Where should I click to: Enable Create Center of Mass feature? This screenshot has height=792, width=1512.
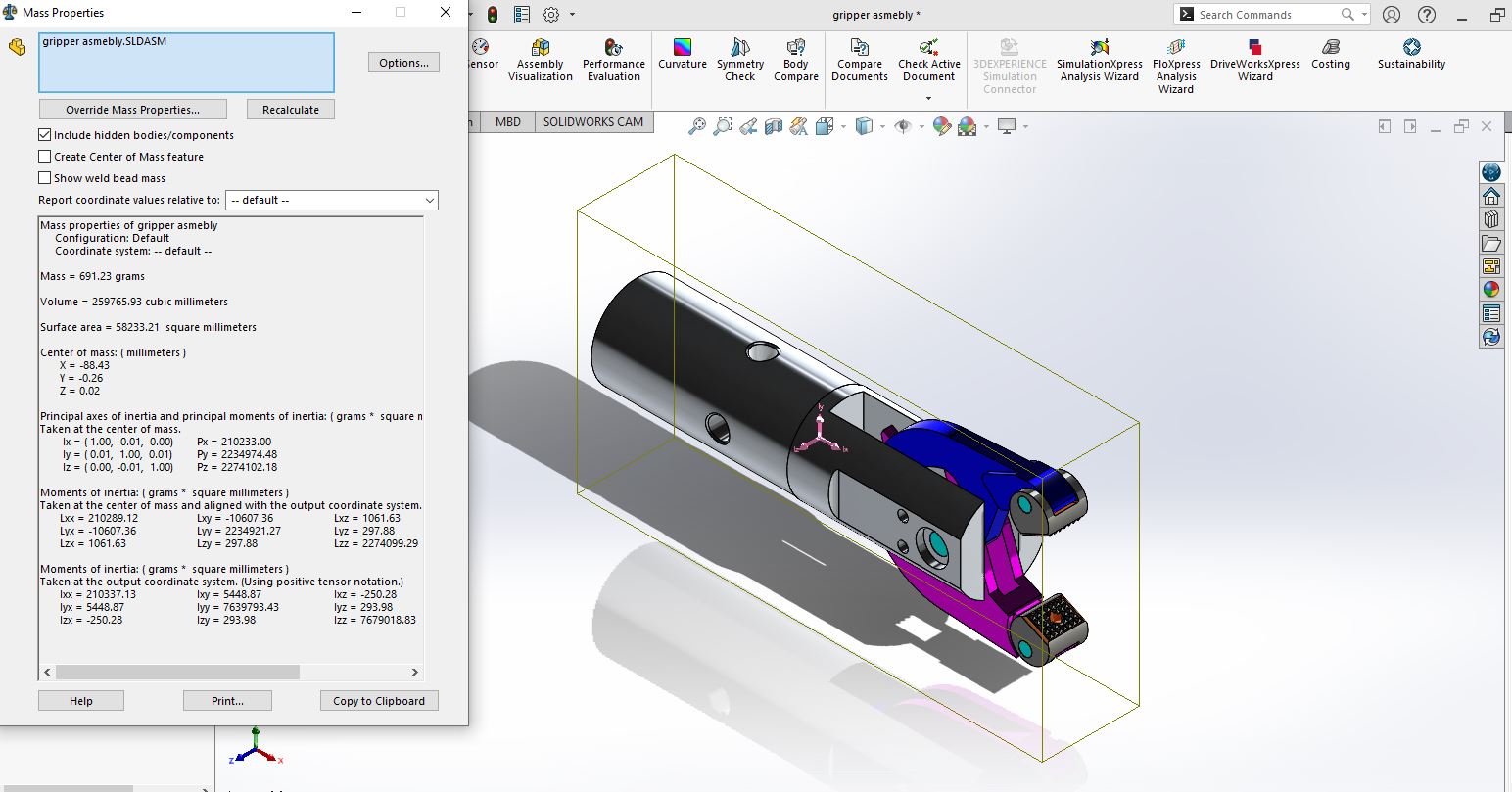[x=44, y=157]
